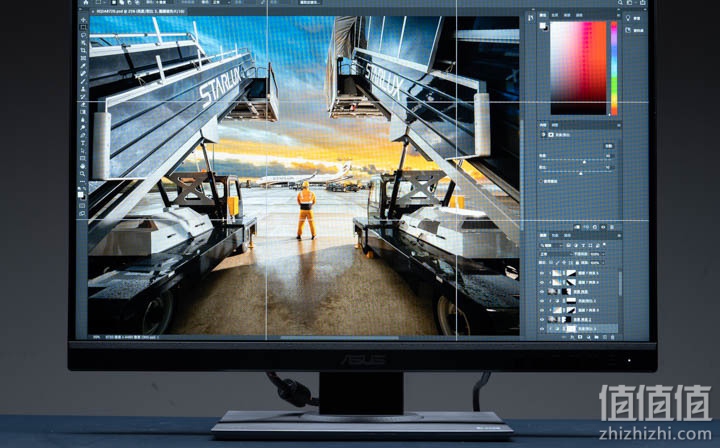
Task: Open the layer blend mode dropdown
Action: coord(556,254)
